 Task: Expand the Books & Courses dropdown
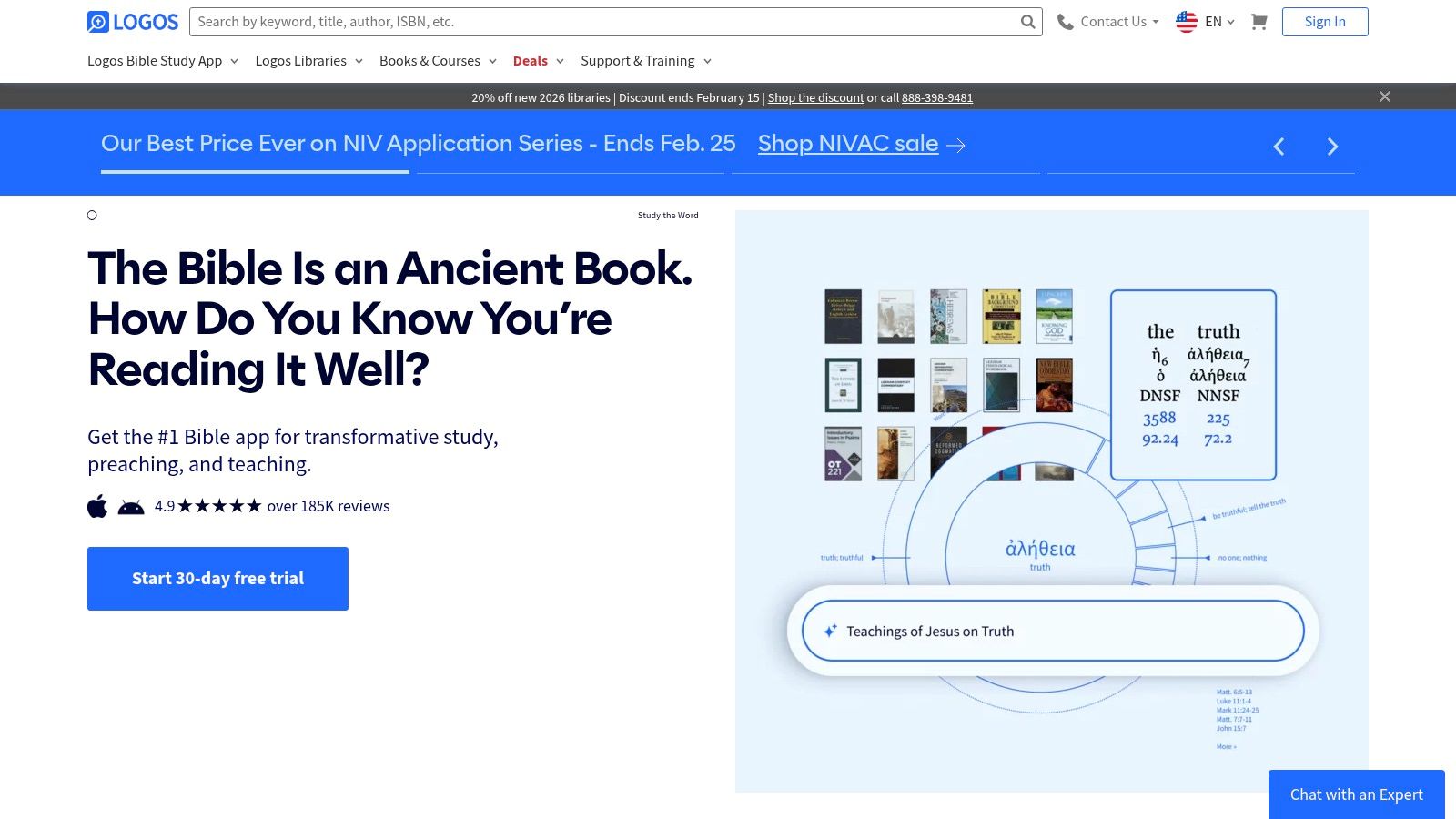pos(438,61)
